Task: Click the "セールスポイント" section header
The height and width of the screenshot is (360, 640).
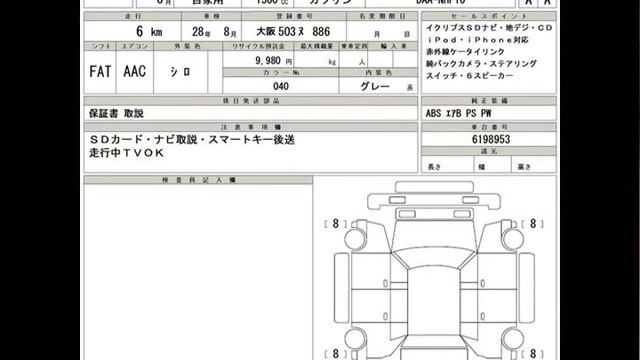Action: coord(489,16)
